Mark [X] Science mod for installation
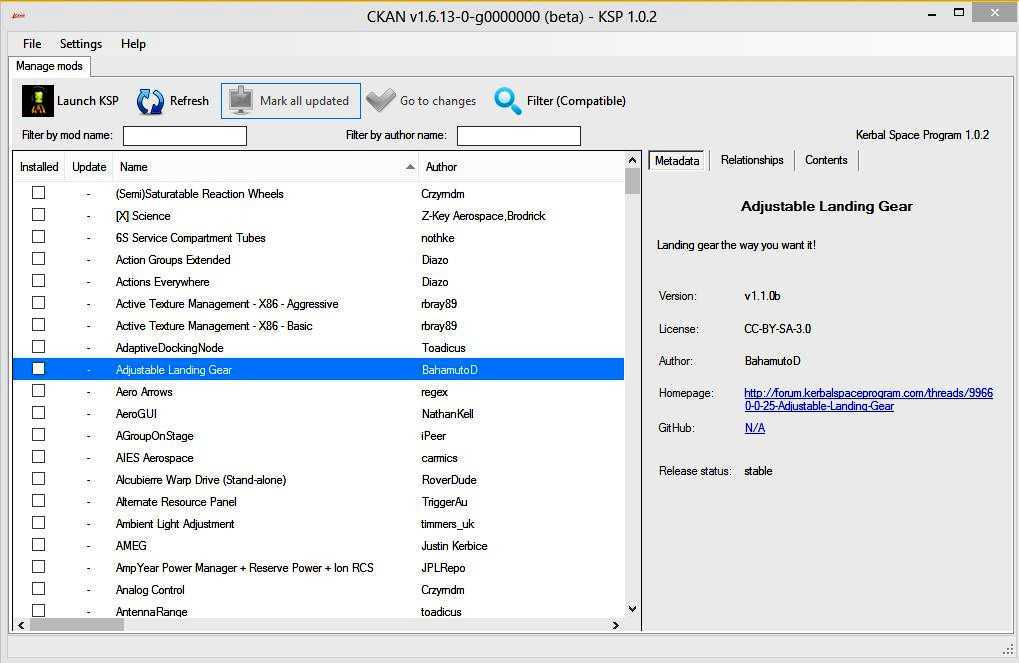Screen dimensions: 1019x663 coord(38,215)
